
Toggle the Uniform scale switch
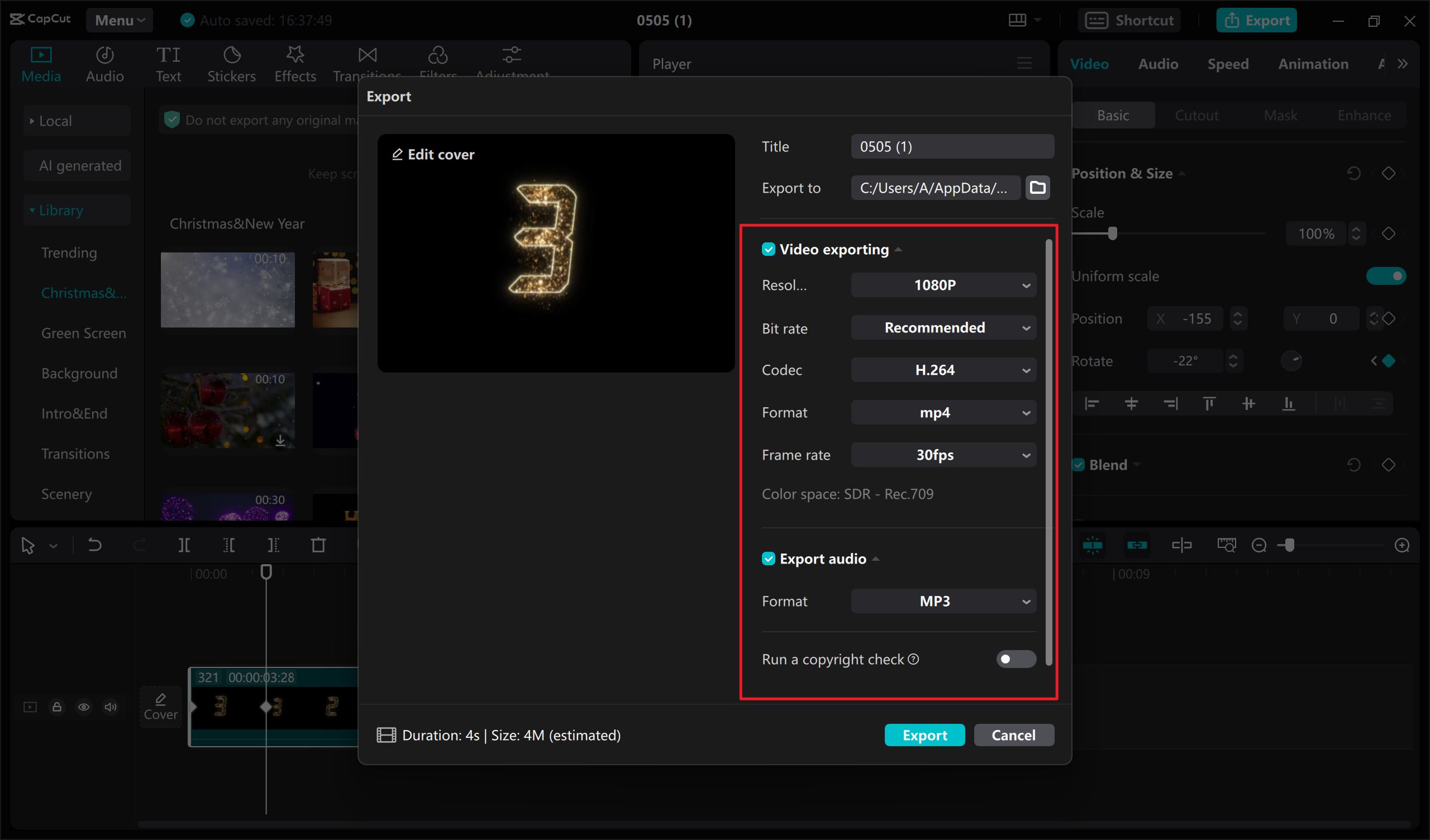(1386, 275)
